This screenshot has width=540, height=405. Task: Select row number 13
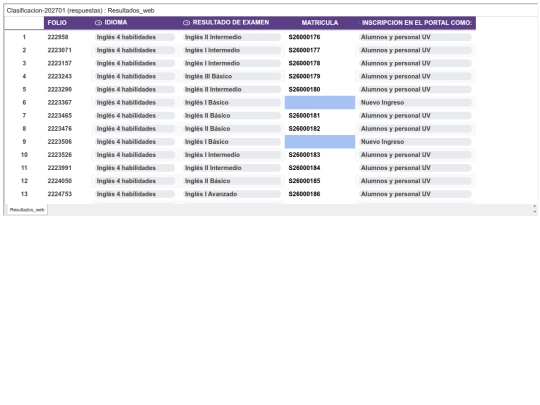(x=24, y=194)
